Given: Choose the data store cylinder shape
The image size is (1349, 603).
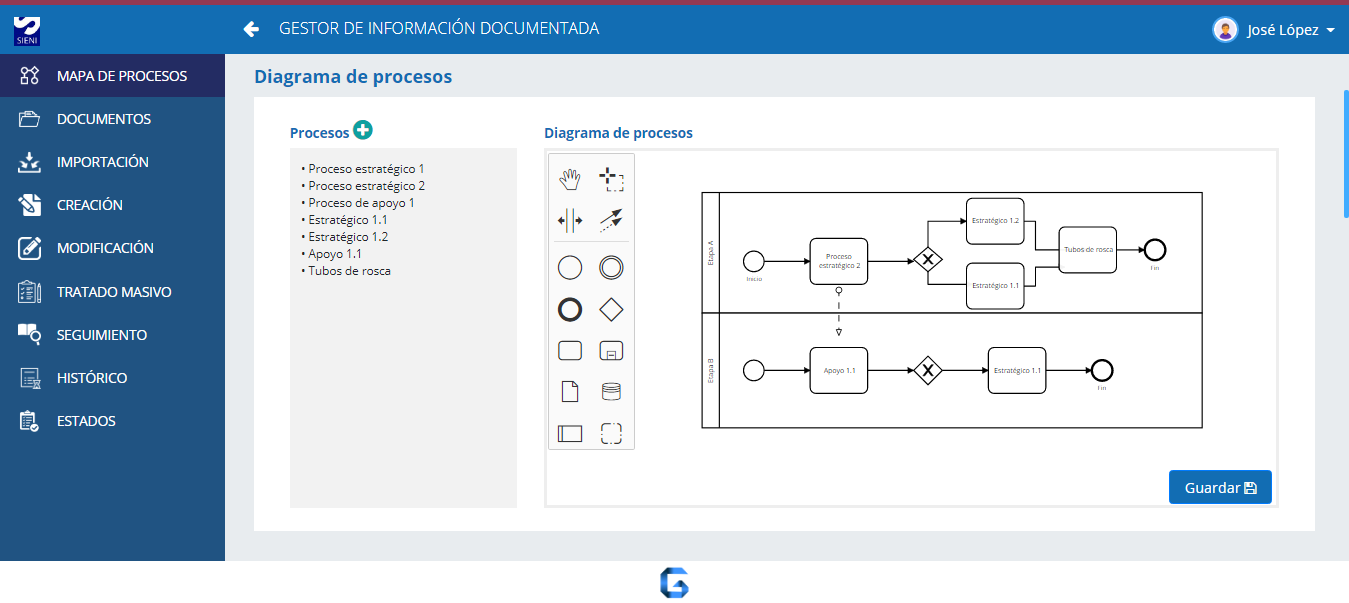Looking at the screenshot, I should [611, 391].
